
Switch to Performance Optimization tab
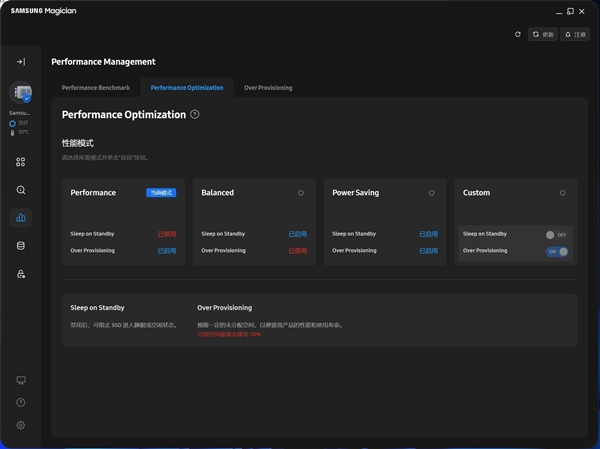tap(187, 88)
